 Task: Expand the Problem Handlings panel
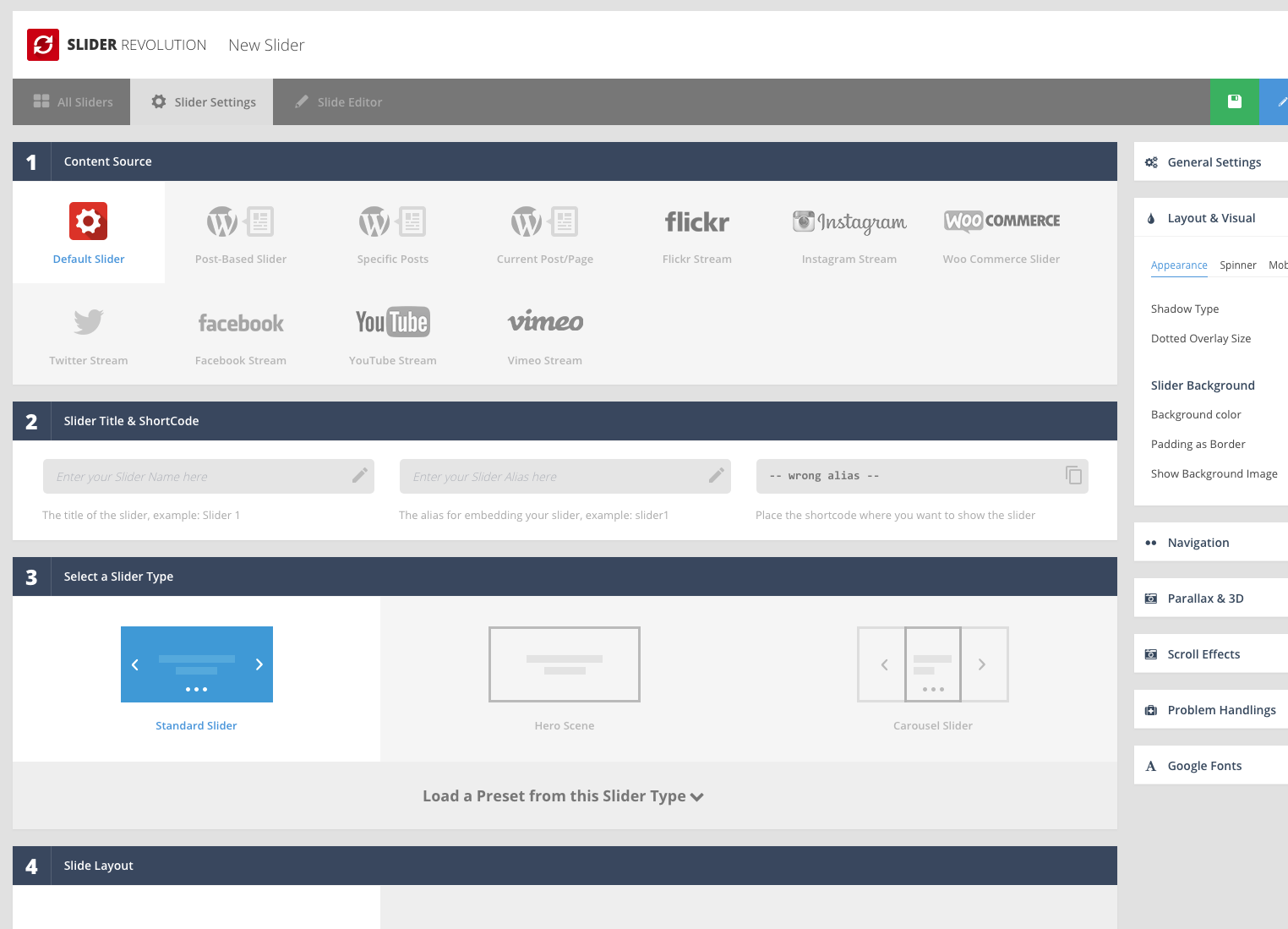(x=1211, y=709)
